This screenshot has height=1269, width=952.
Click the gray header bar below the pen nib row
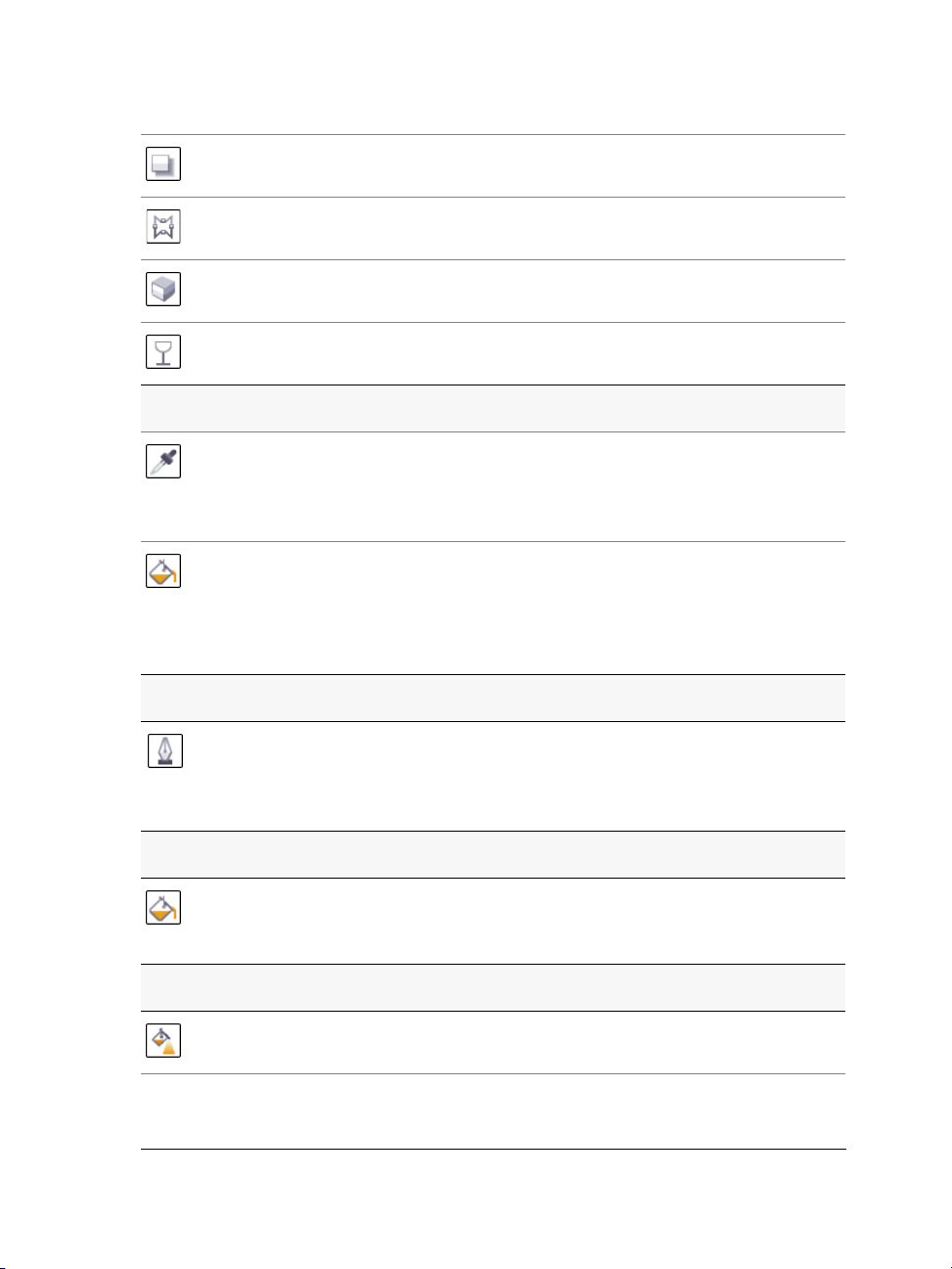(x=493, y=855)
